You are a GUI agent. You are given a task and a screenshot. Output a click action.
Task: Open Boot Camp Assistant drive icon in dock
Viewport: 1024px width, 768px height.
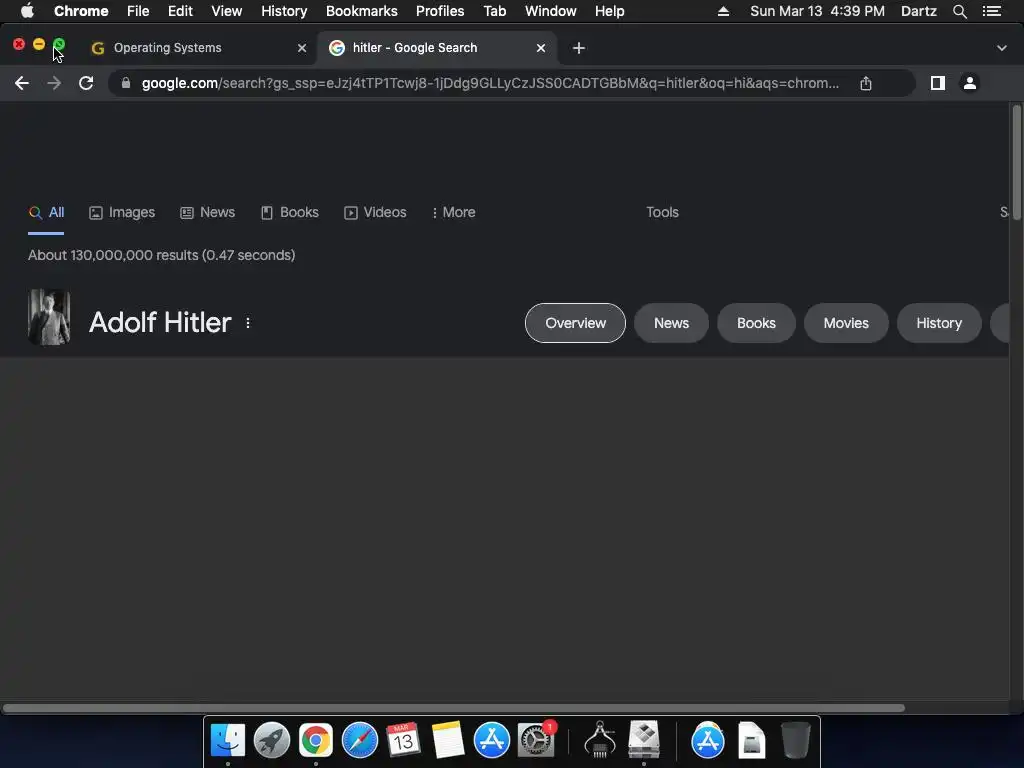644,739
